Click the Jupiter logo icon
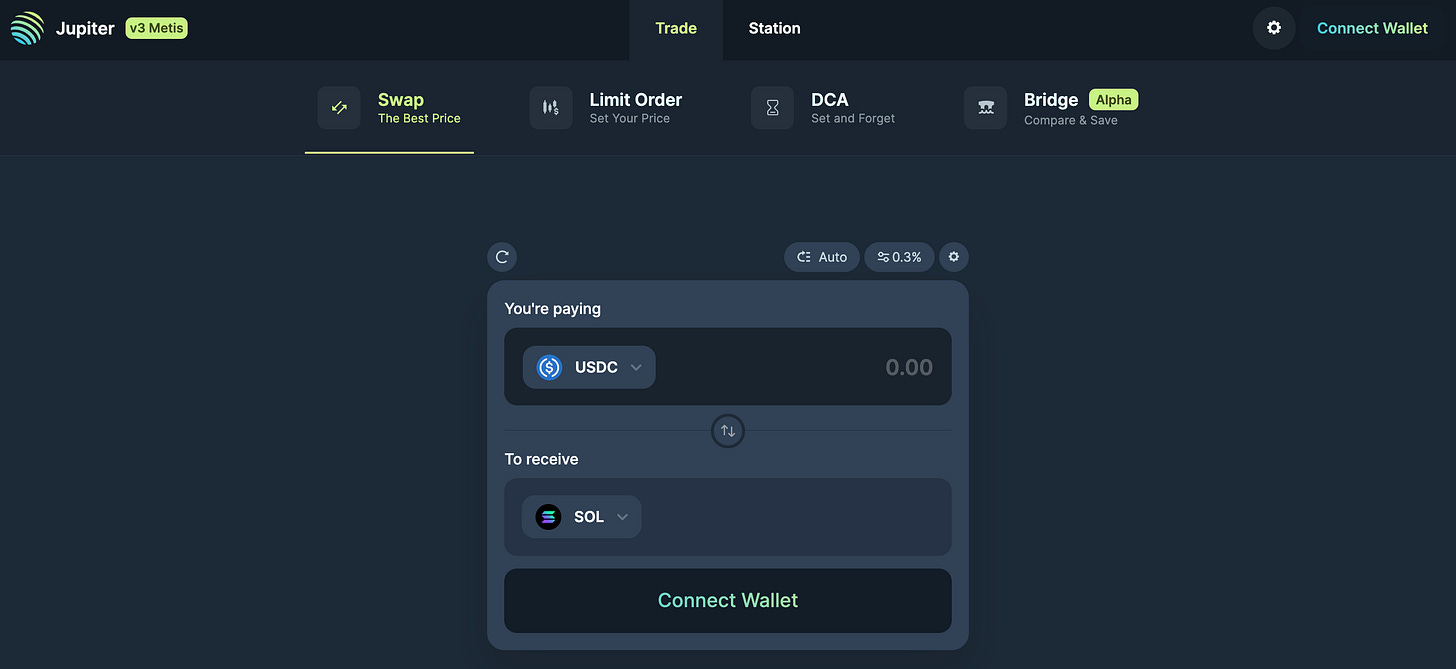Screen dimensions: 1456x669 28,28
